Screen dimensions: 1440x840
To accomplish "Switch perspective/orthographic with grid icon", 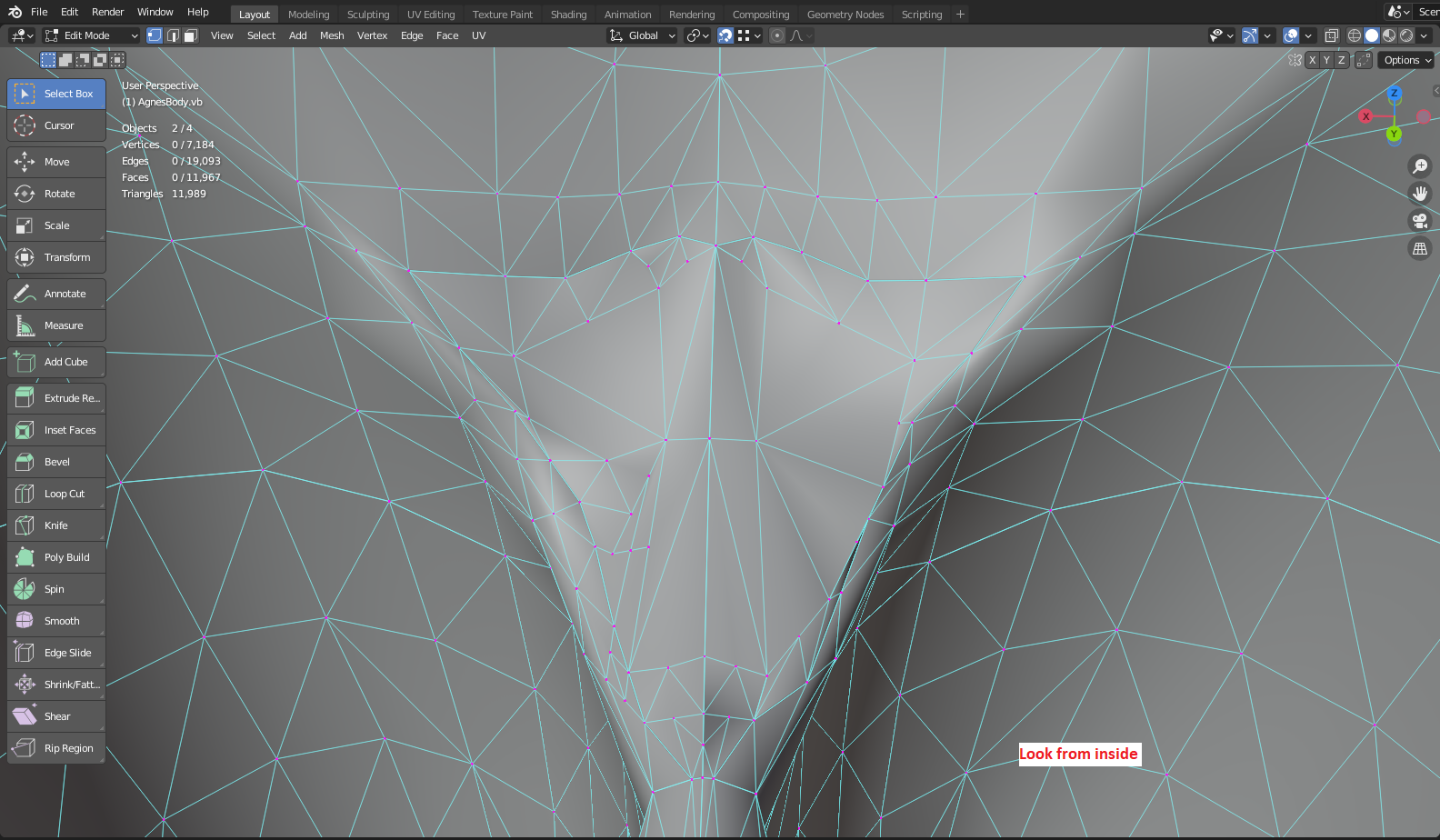I will coord(1419,248).
